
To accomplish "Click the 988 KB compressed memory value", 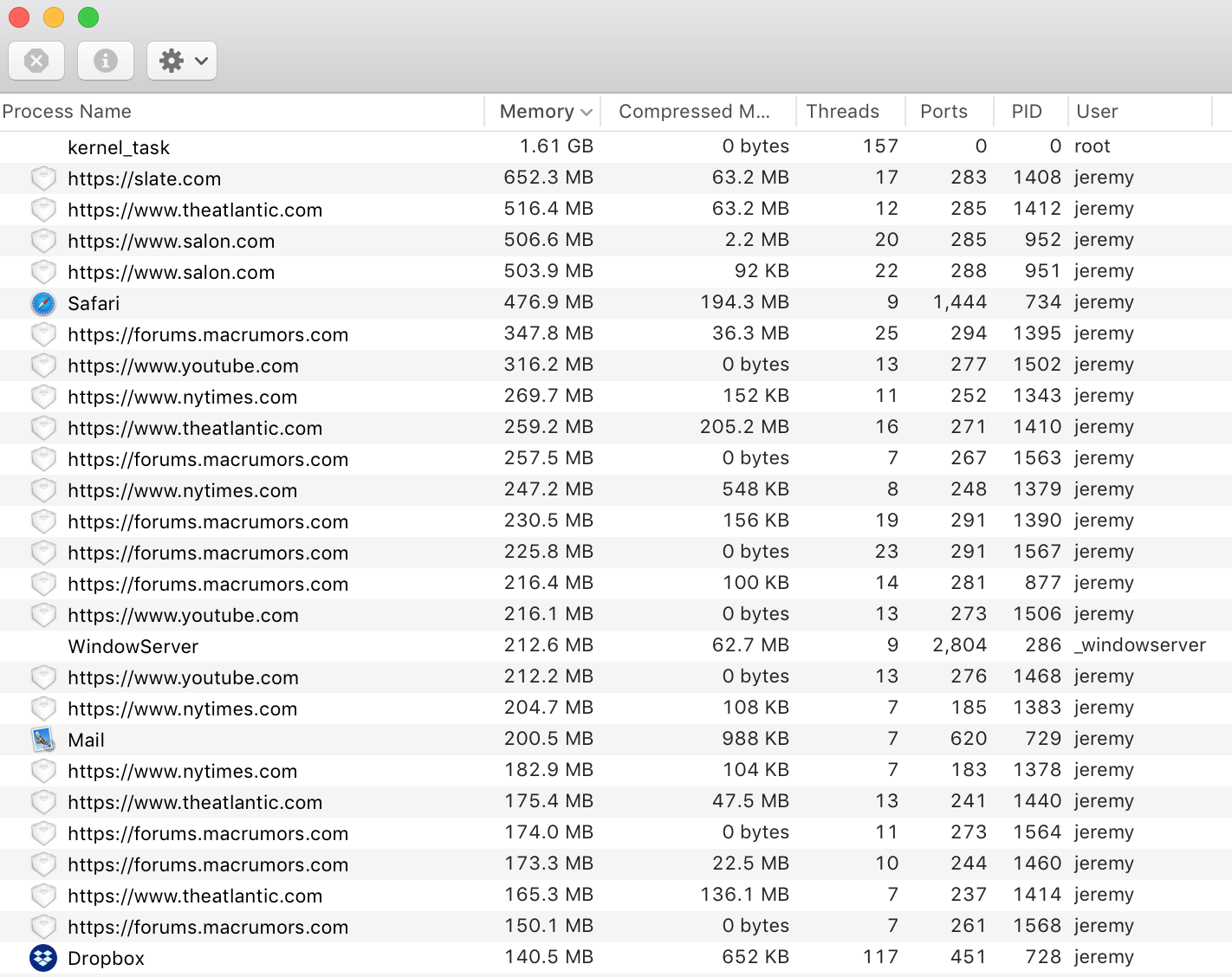I will (x=755, y=738).
